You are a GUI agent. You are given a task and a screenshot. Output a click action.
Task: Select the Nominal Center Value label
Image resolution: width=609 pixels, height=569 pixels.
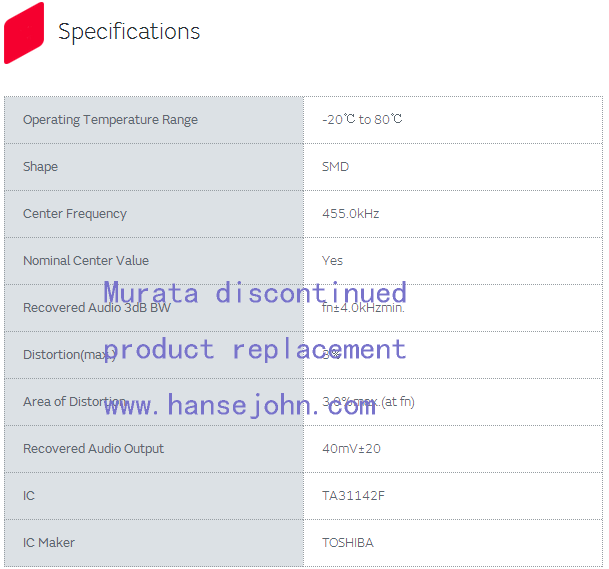click(86, 261)
